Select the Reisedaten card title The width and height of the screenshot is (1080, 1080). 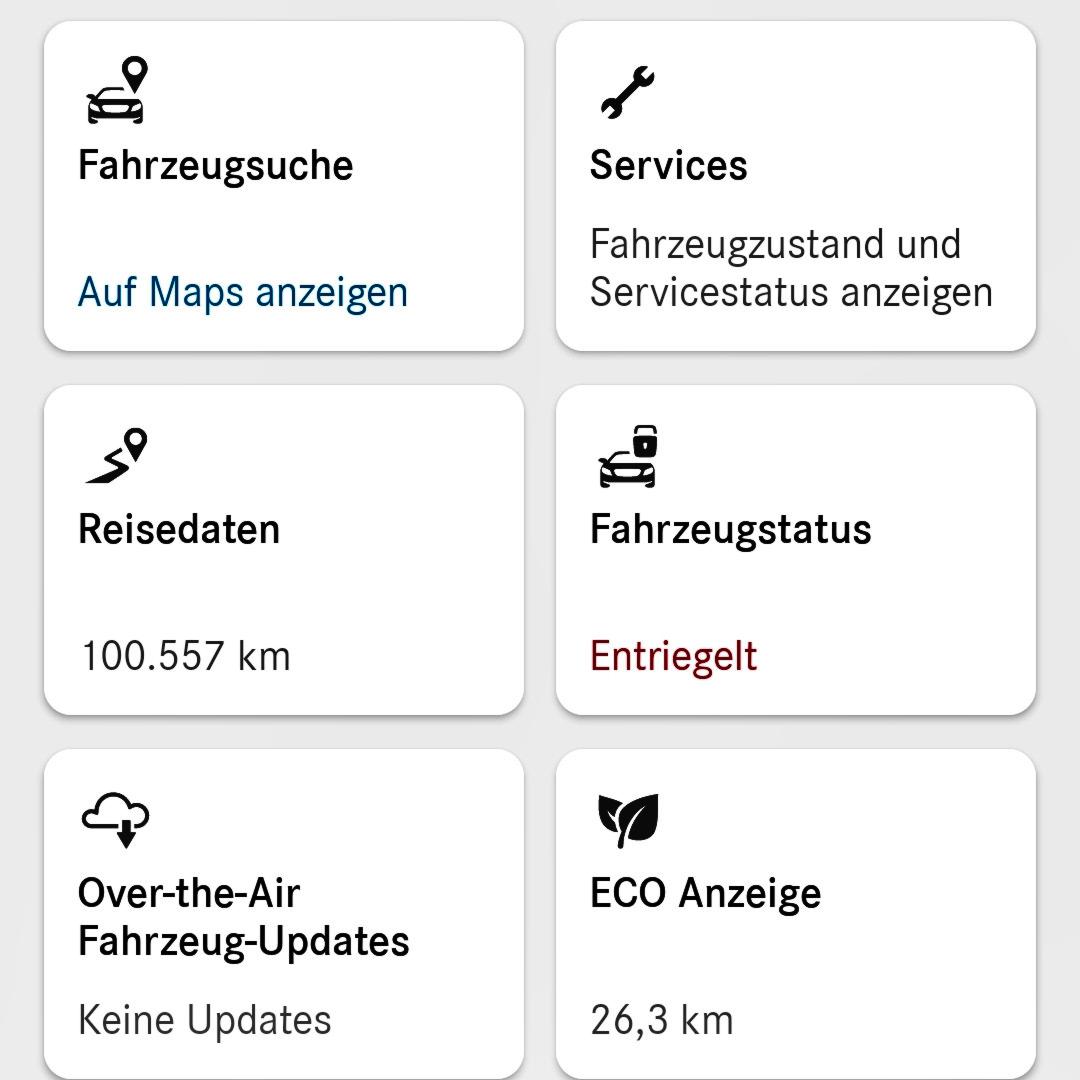tap(179, 529)
